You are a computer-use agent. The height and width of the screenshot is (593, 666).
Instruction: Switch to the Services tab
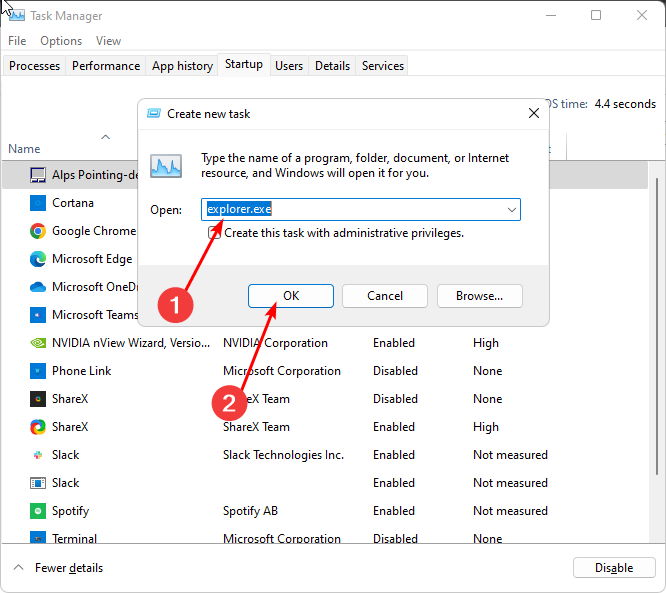(383, 66)
